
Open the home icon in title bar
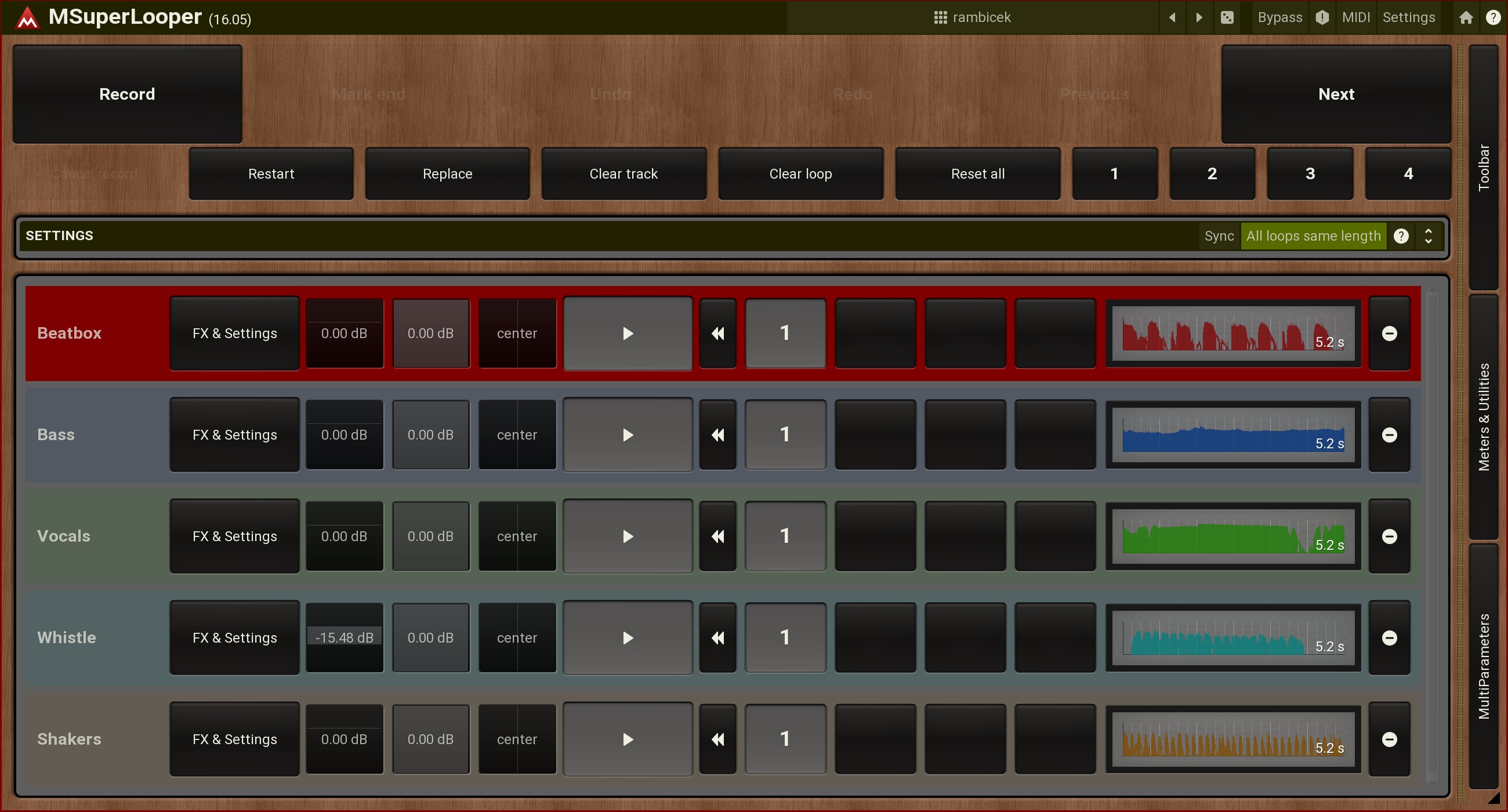(x=1466, y=17)
